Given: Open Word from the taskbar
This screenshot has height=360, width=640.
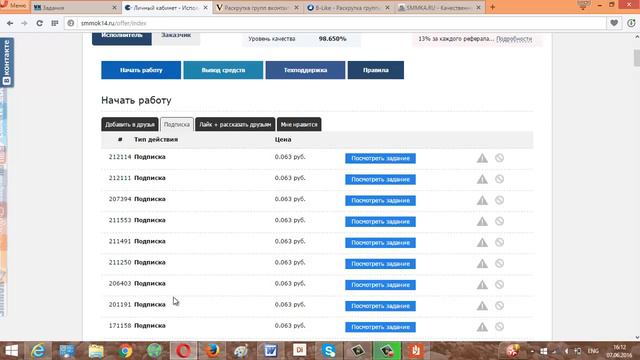Looking at the screenshot, I should pos(270,351).
